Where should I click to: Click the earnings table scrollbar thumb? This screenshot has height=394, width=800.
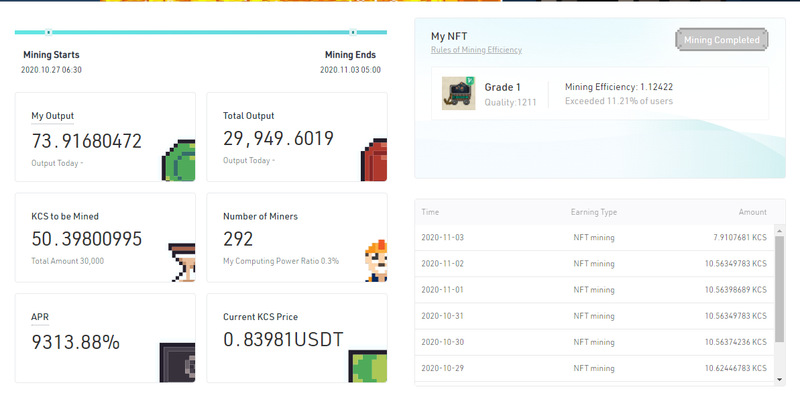pos(779,289)
